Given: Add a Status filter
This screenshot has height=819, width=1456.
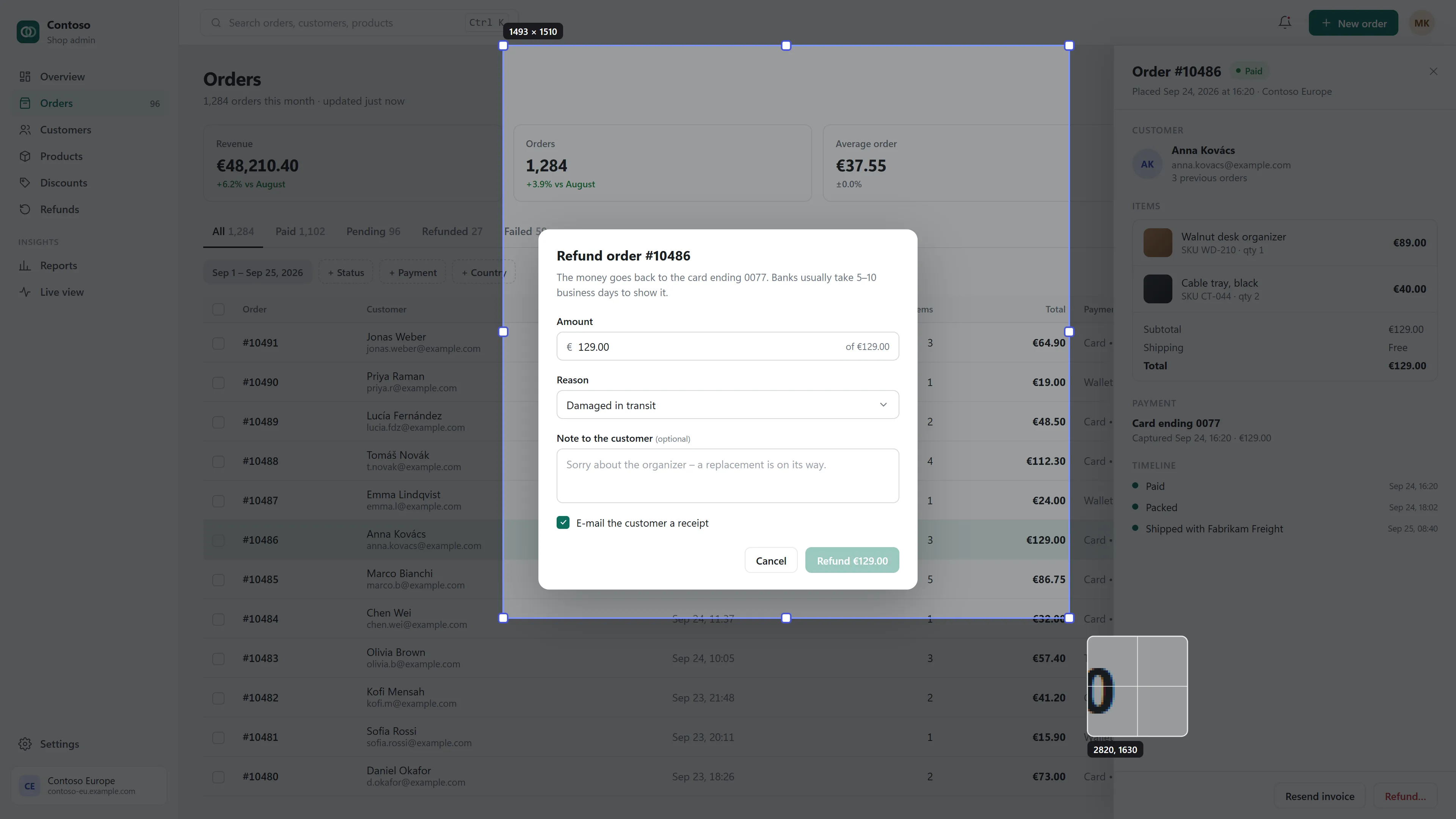Looking at the screenshot, I should pos(345,273).
